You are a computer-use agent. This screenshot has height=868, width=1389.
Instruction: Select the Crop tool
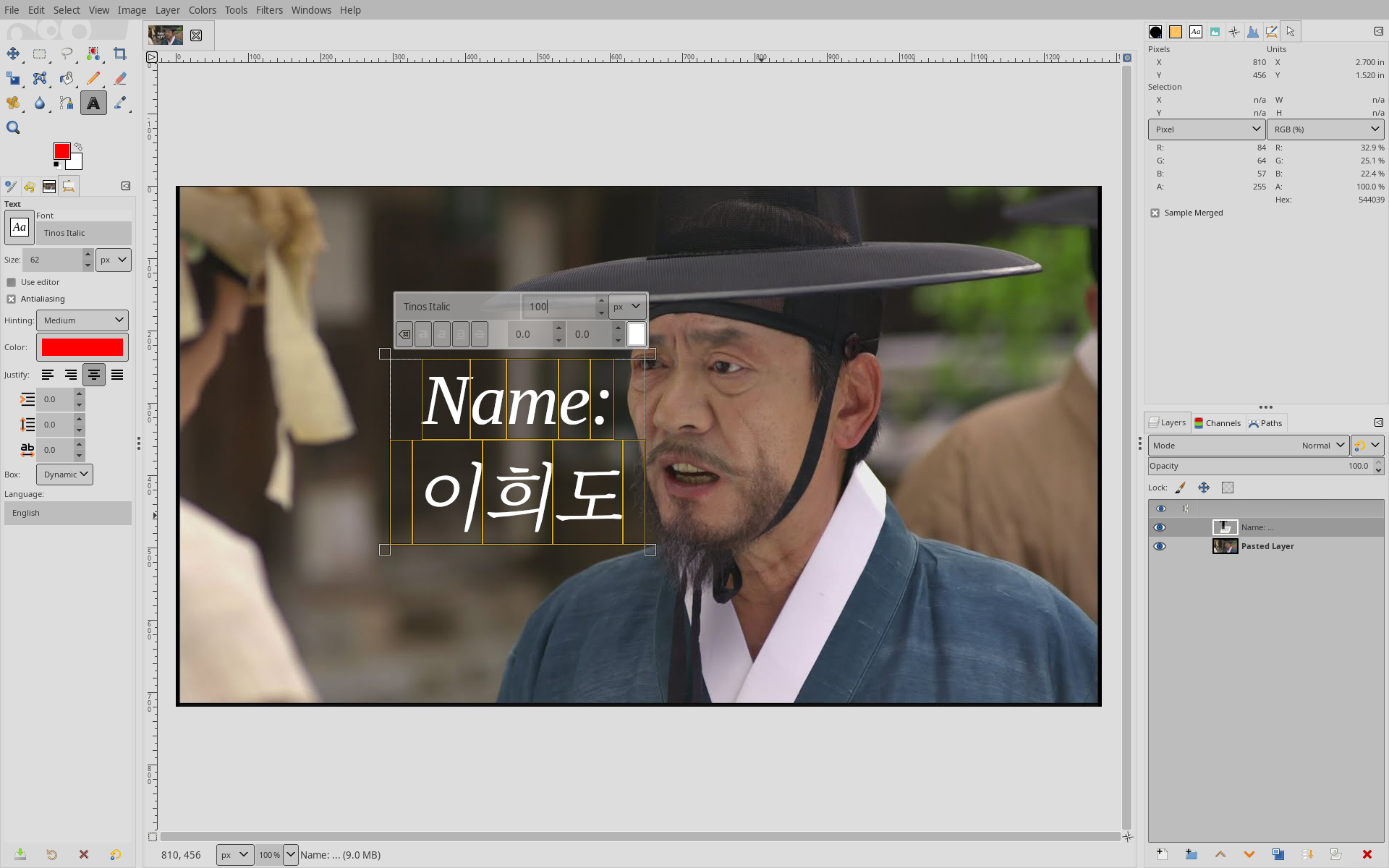point(120,54)
